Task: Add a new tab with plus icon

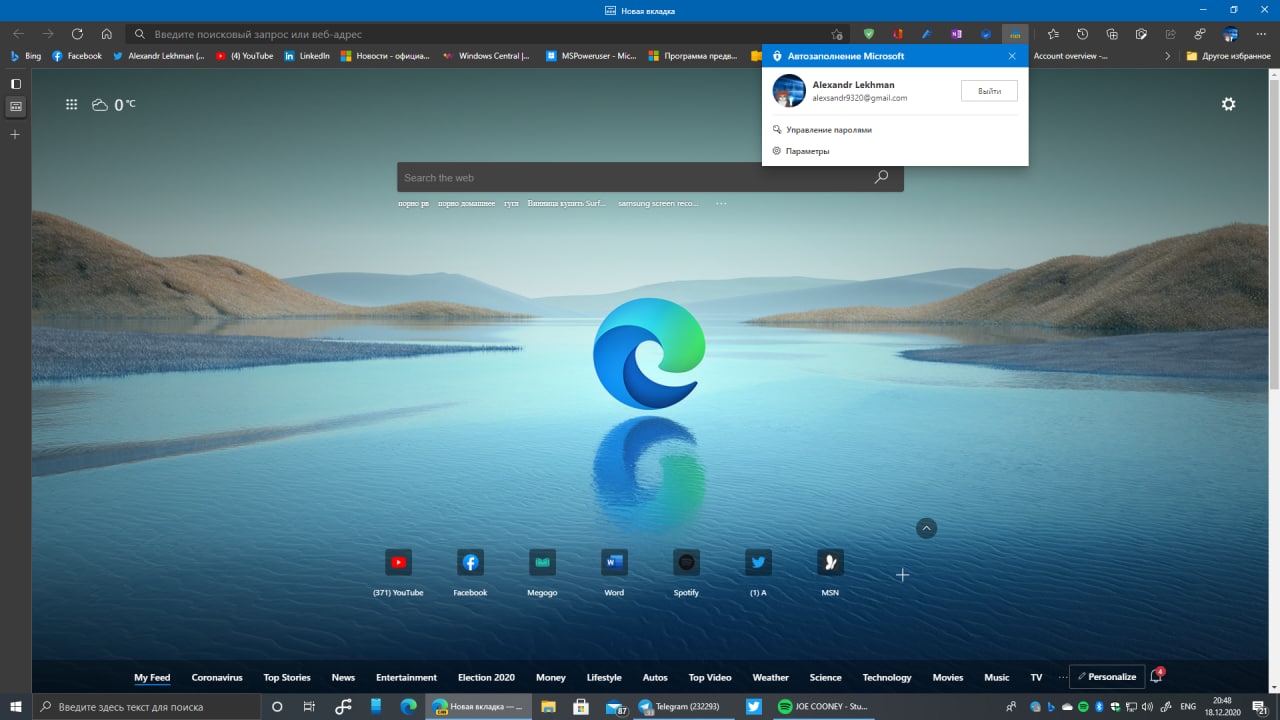Action: pyautogui.click(x=15, y=134)
